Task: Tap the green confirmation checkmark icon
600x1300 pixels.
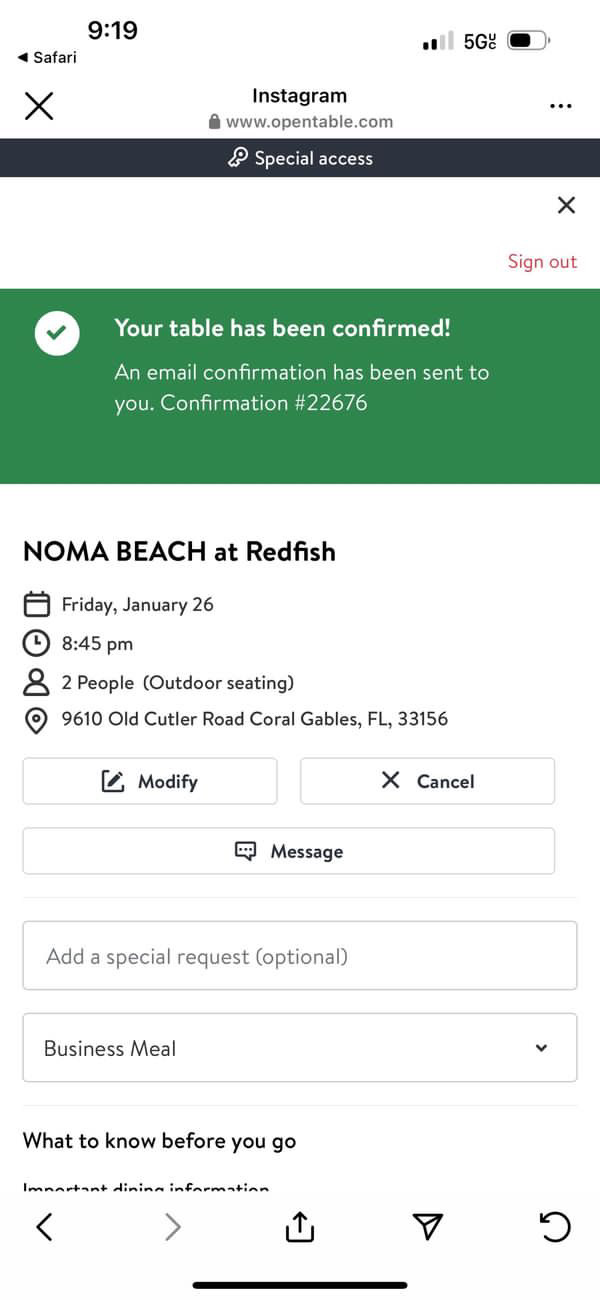Action: pos(57,334)
